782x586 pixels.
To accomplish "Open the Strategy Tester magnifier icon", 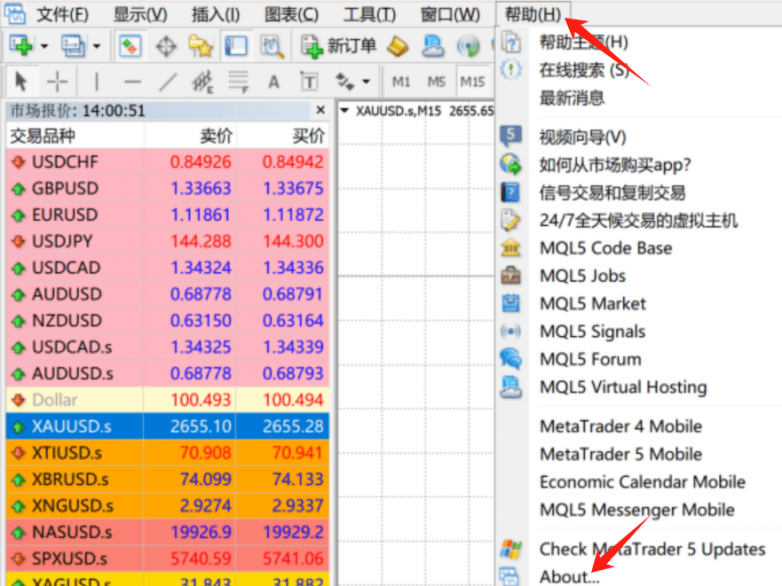I will click(x=272, y=46).
